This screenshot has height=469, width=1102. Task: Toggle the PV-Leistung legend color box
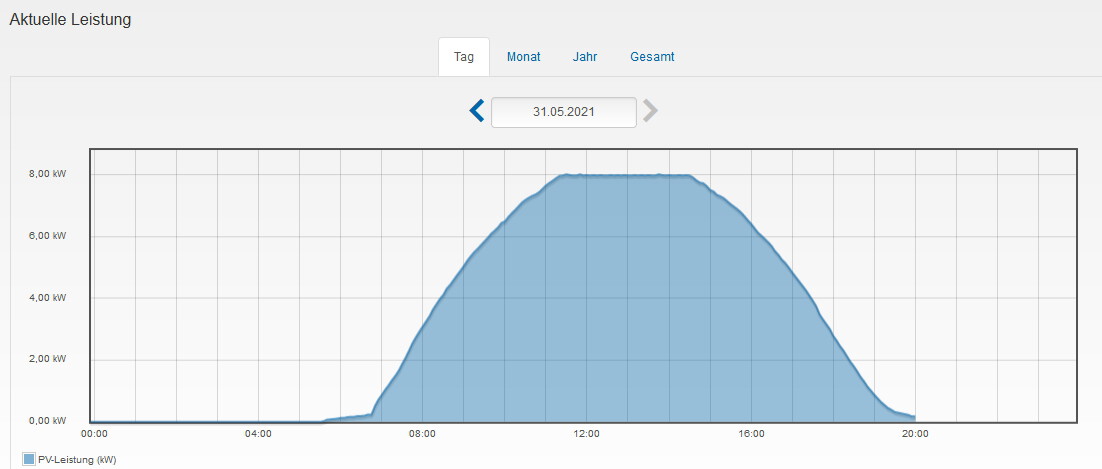[29, 459]
